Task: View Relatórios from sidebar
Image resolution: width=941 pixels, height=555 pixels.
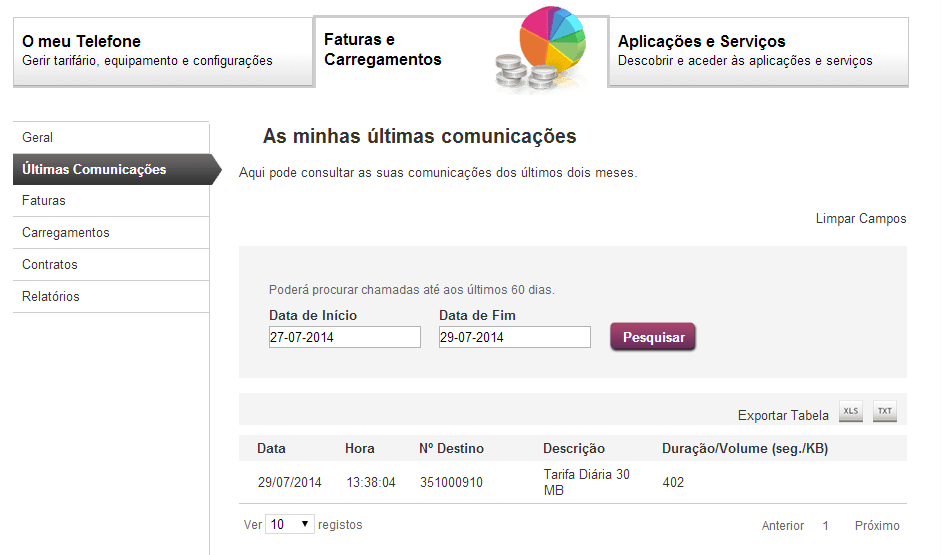Action: tap(51, 297)
